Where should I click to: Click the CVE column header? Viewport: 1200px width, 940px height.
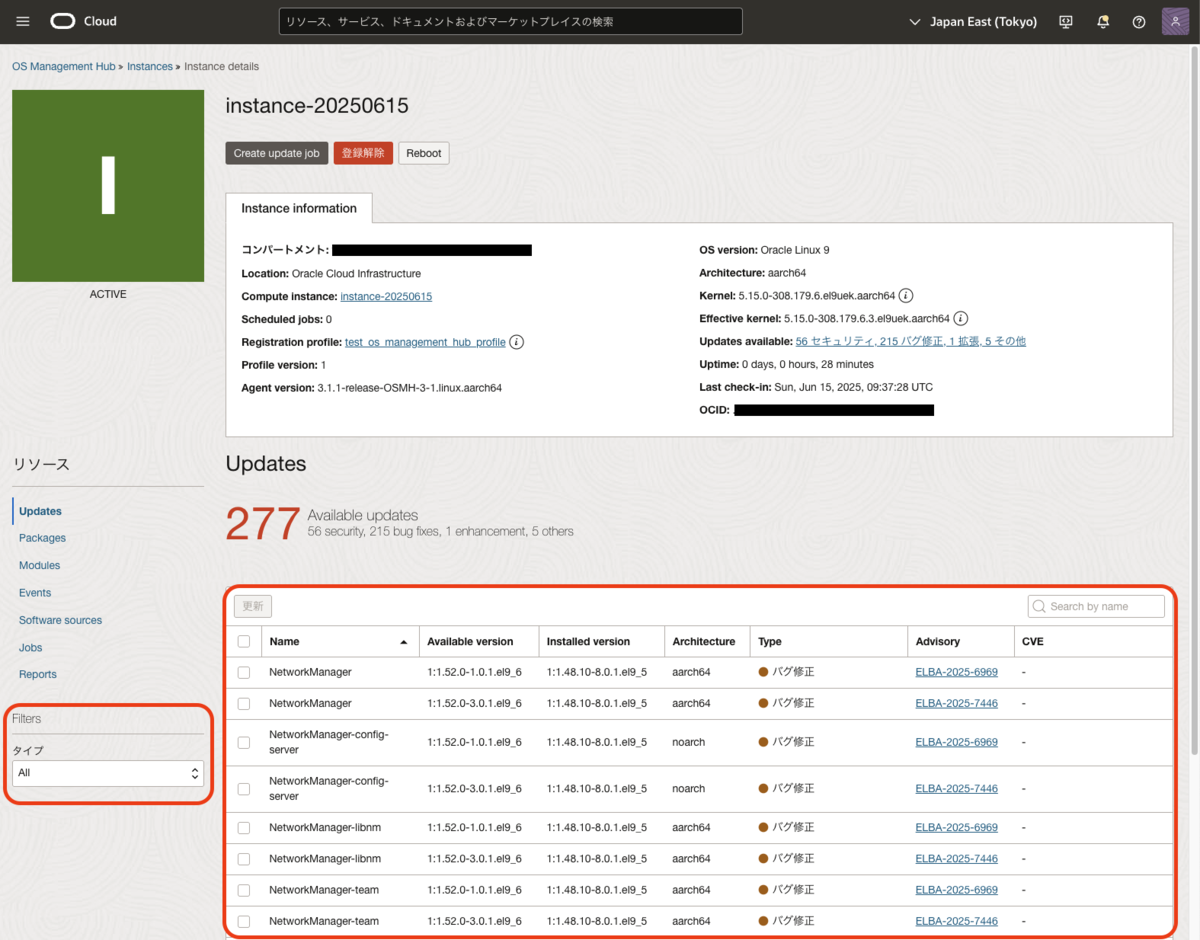pos(1033,642)
